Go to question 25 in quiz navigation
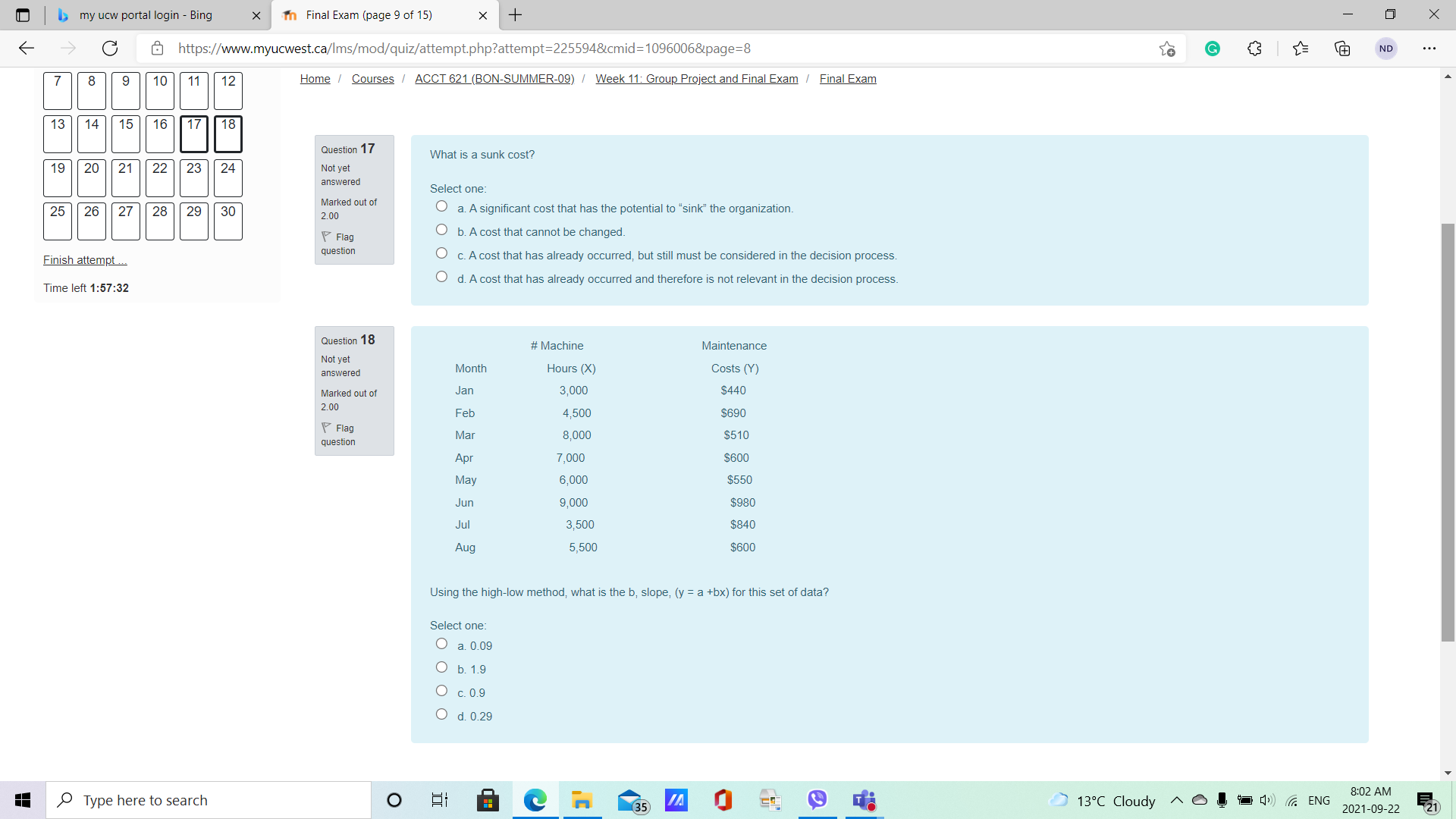 coord(58,221)
